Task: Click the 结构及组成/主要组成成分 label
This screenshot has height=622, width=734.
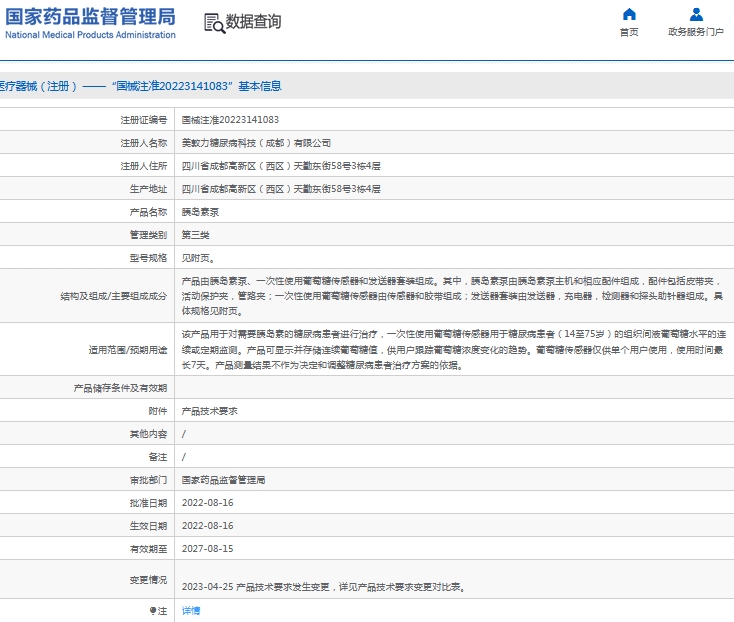Action: coord(114,296)
